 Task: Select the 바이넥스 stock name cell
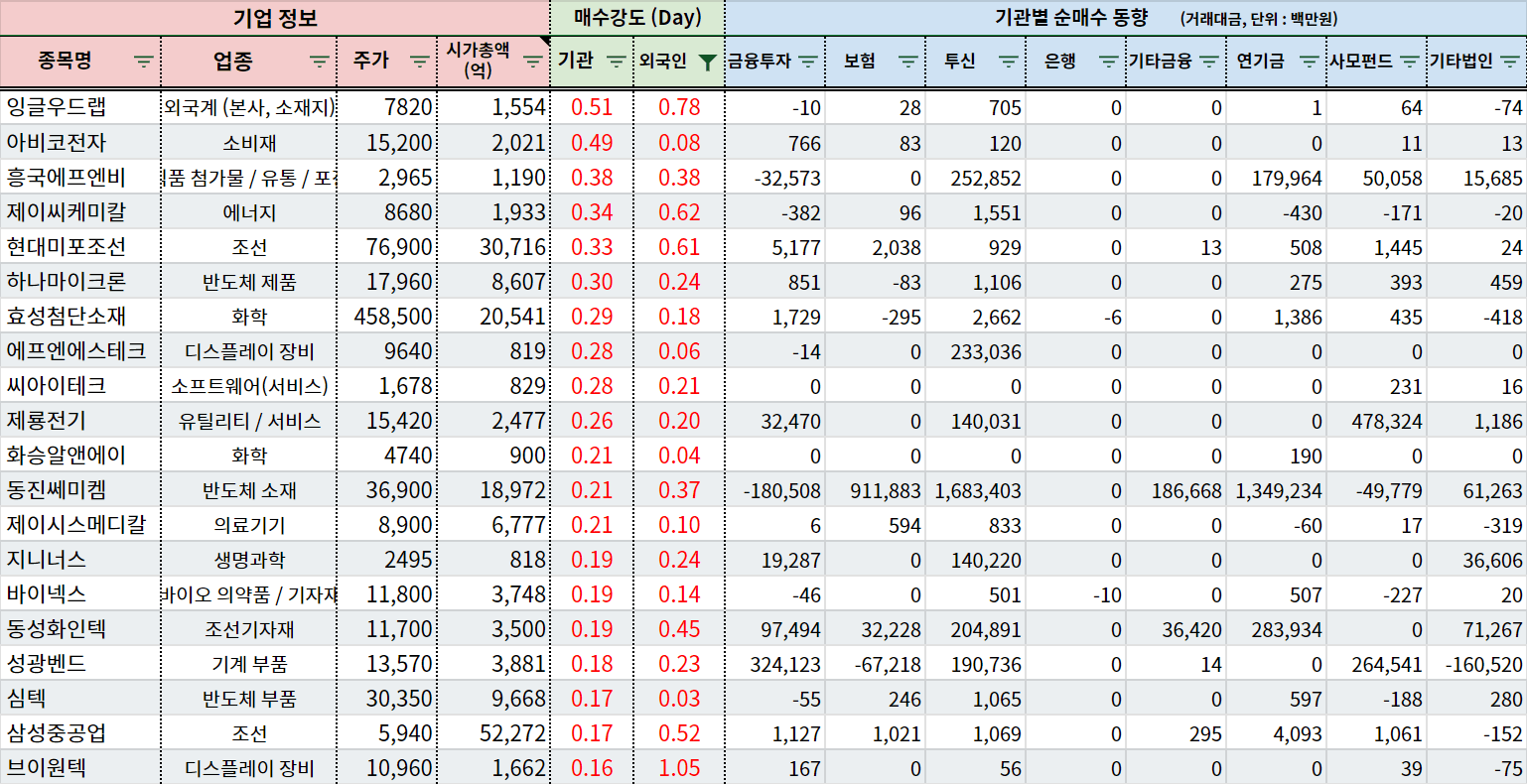[x=80, y=593]
